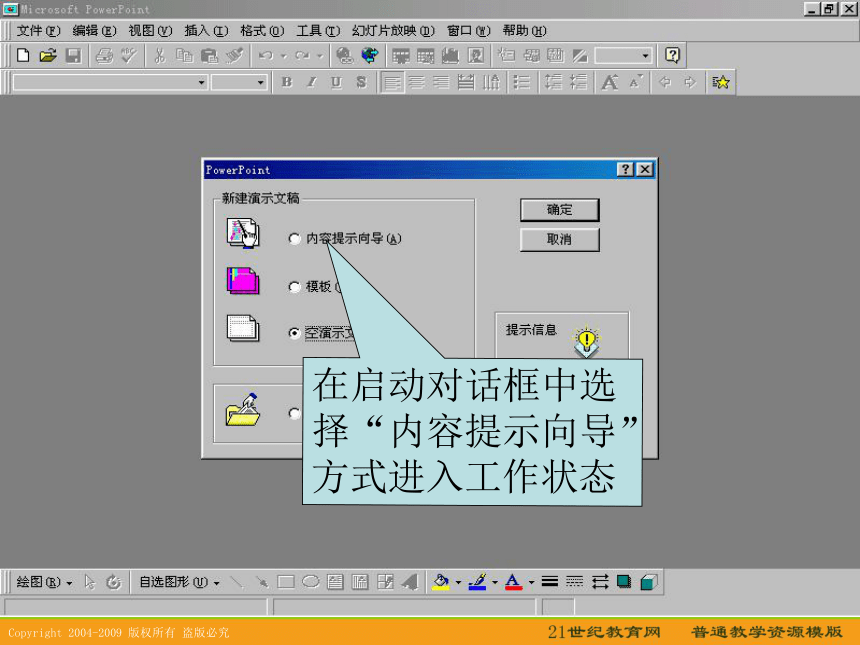
Task: Click the Insert Chart icon
Action: click(x=450, y=55)
